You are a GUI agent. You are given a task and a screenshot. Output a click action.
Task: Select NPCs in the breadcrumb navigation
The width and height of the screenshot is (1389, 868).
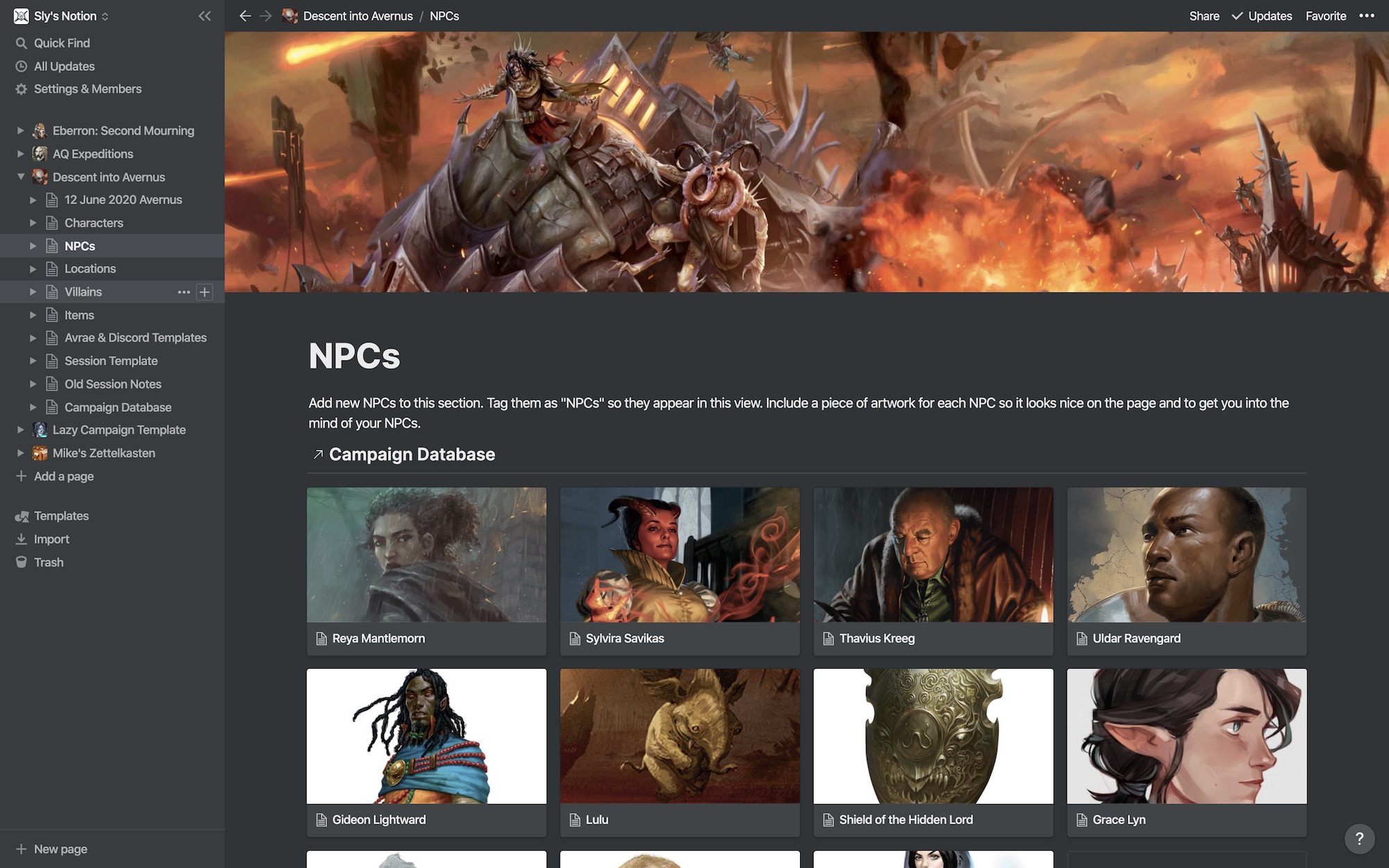(x=444, y=16)
